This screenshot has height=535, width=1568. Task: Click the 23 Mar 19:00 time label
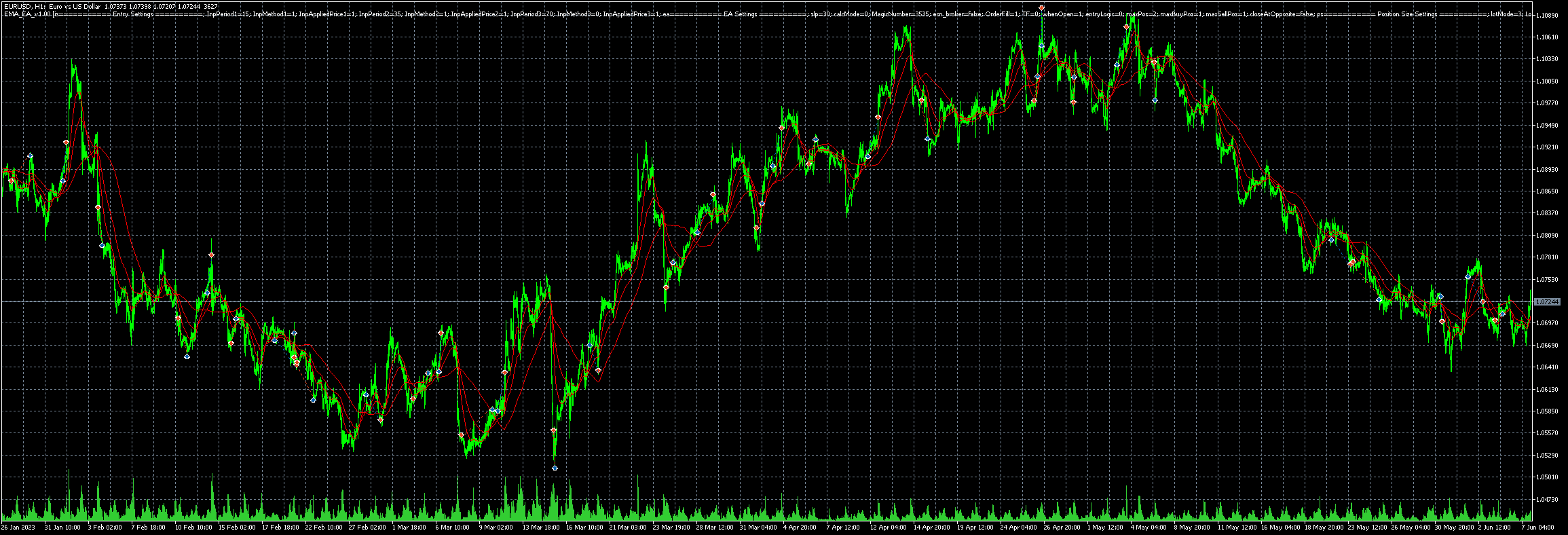pyautogui.click(x=671, y=528)
